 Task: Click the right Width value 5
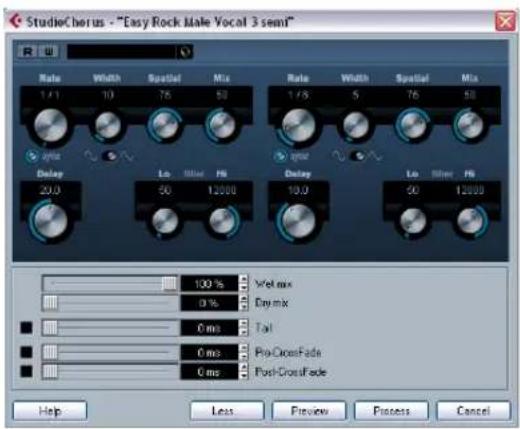point(356,96)
